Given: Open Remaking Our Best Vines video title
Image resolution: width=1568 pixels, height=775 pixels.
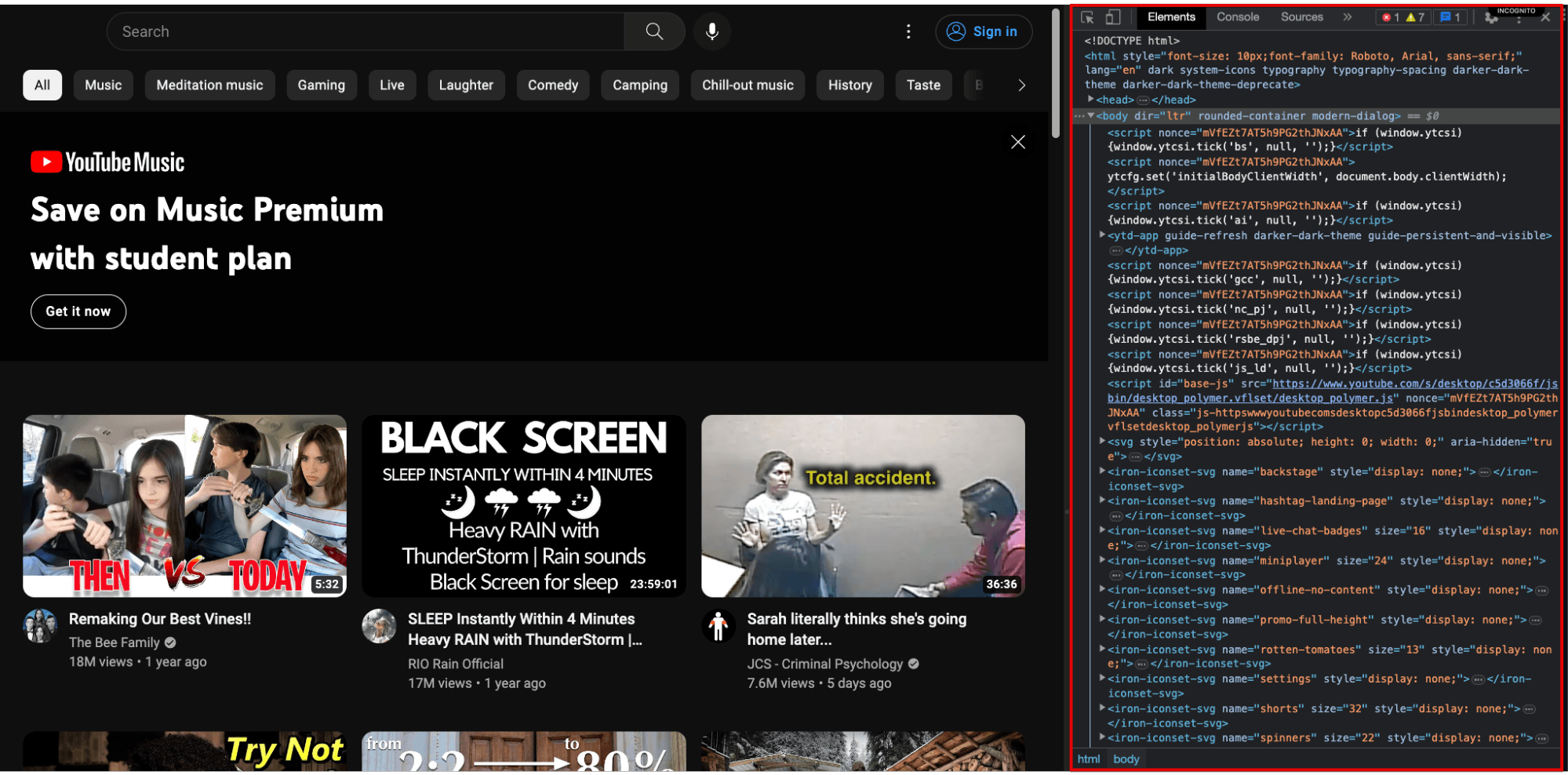Looking at the screenshot, I should [x=160, y=619].
